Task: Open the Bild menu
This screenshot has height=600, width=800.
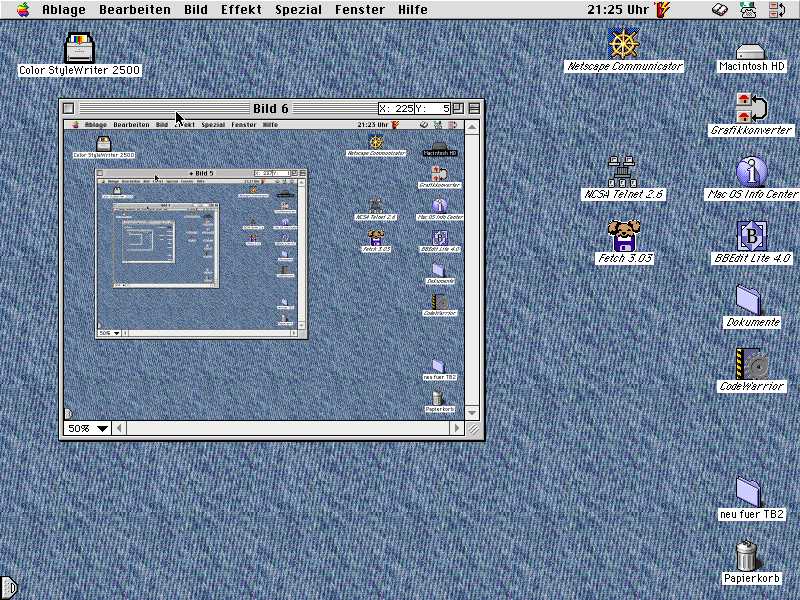Action: pos(195,10)
